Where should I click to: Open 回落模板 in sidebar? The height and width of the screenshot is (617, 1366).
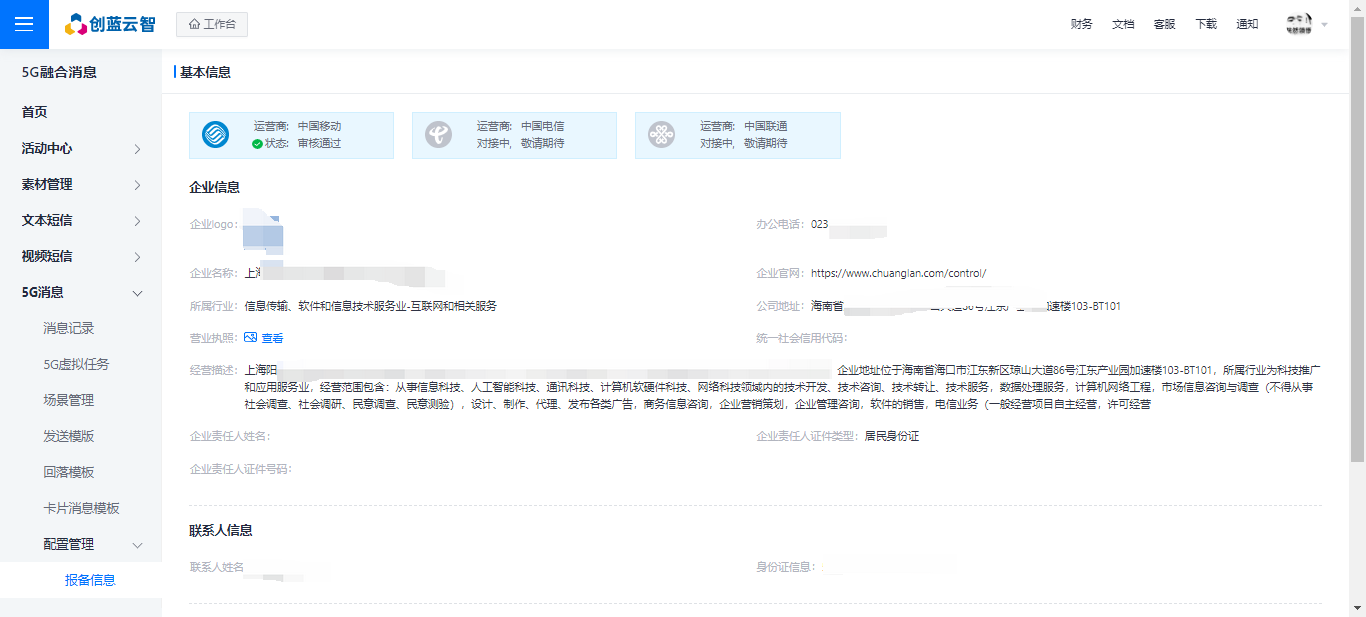coord(81,472)
